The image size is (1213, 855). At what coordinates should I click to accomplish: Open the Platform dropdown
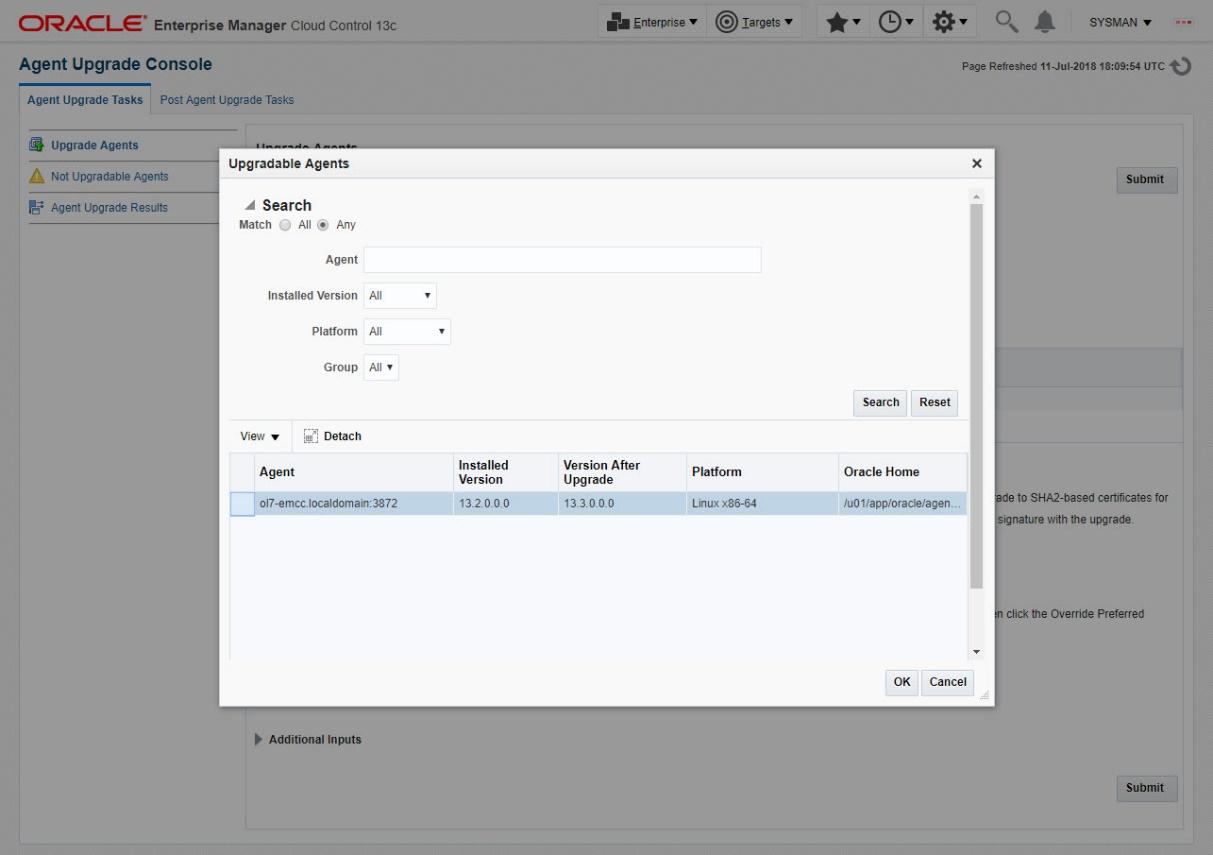pyautogui.click(x=407, y=331)
